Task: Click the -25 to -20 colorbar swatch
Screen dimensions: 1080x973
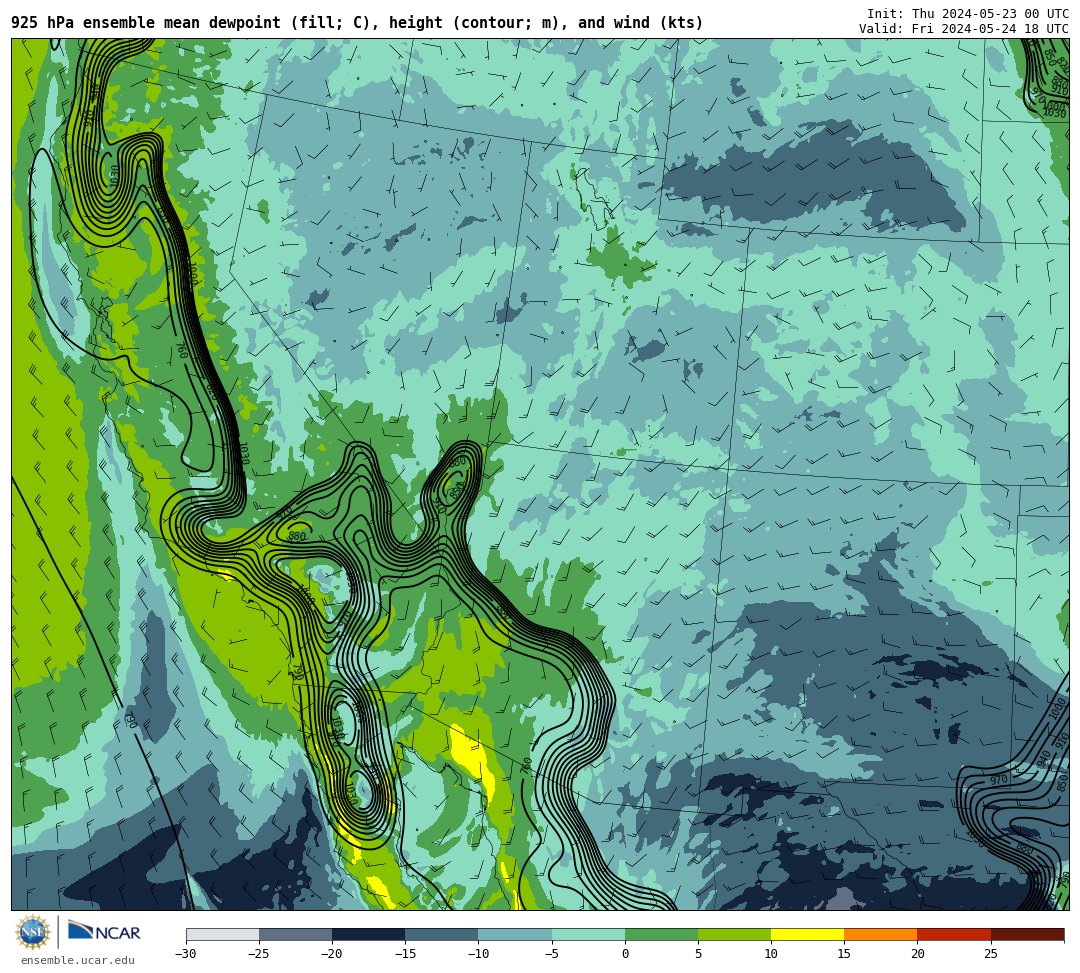Action: point(295,934)
